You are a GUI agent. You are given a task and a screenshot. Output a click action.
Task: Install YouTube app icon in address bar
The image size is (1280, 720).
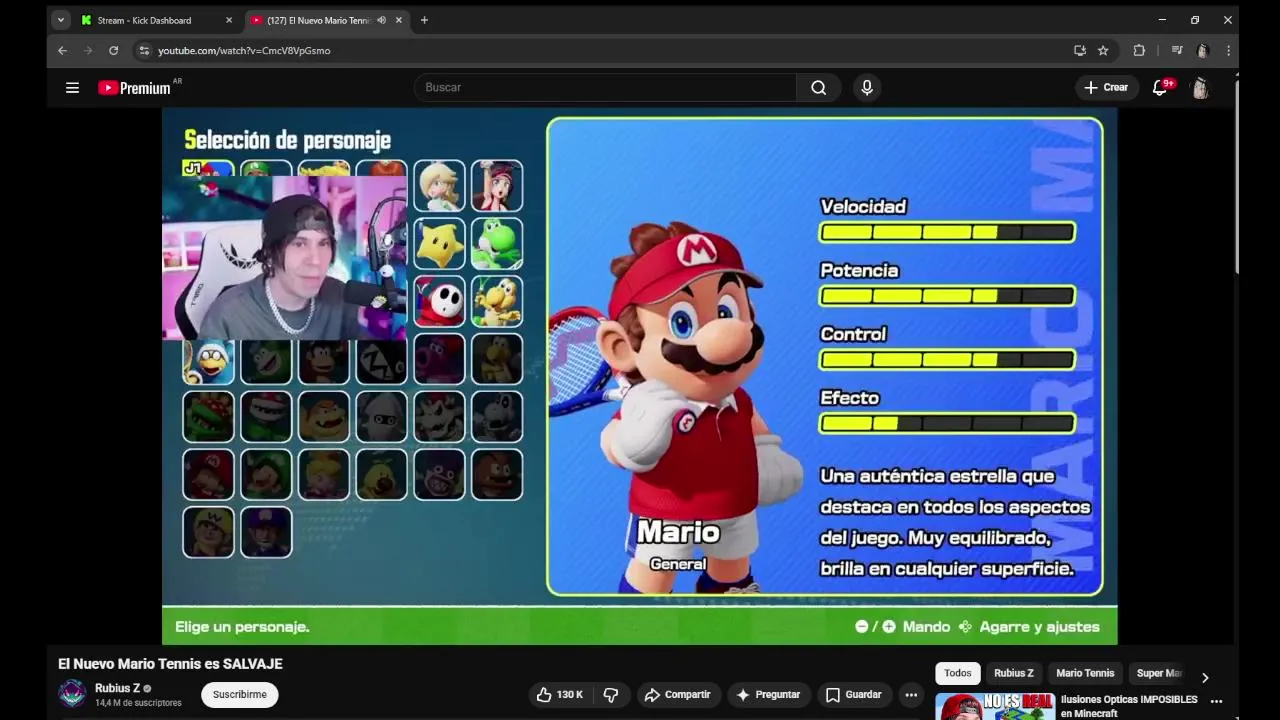tap(1079, 50)
